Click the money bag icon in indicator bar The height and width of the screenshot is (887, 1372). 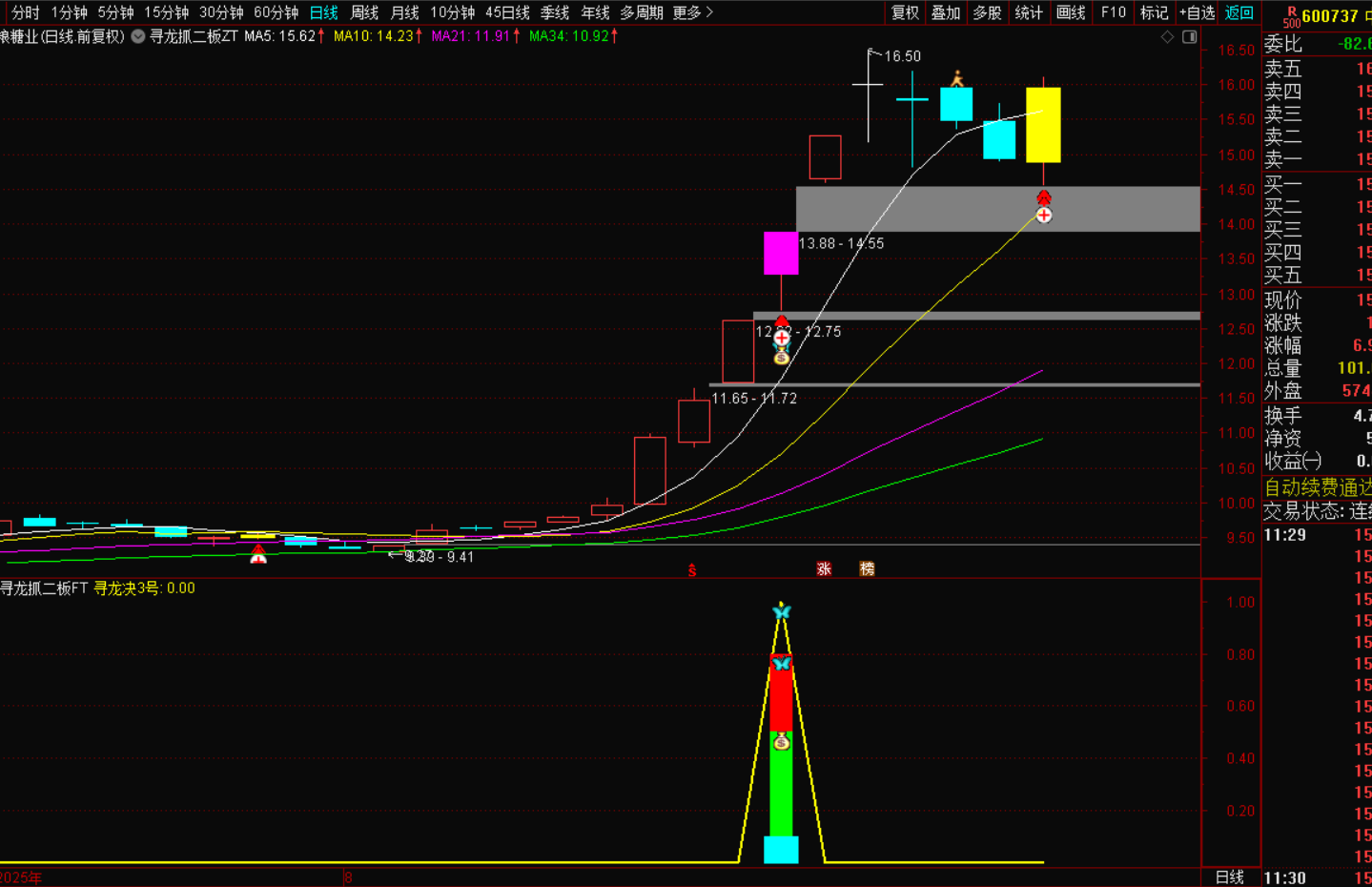click(x=782, y=741)
